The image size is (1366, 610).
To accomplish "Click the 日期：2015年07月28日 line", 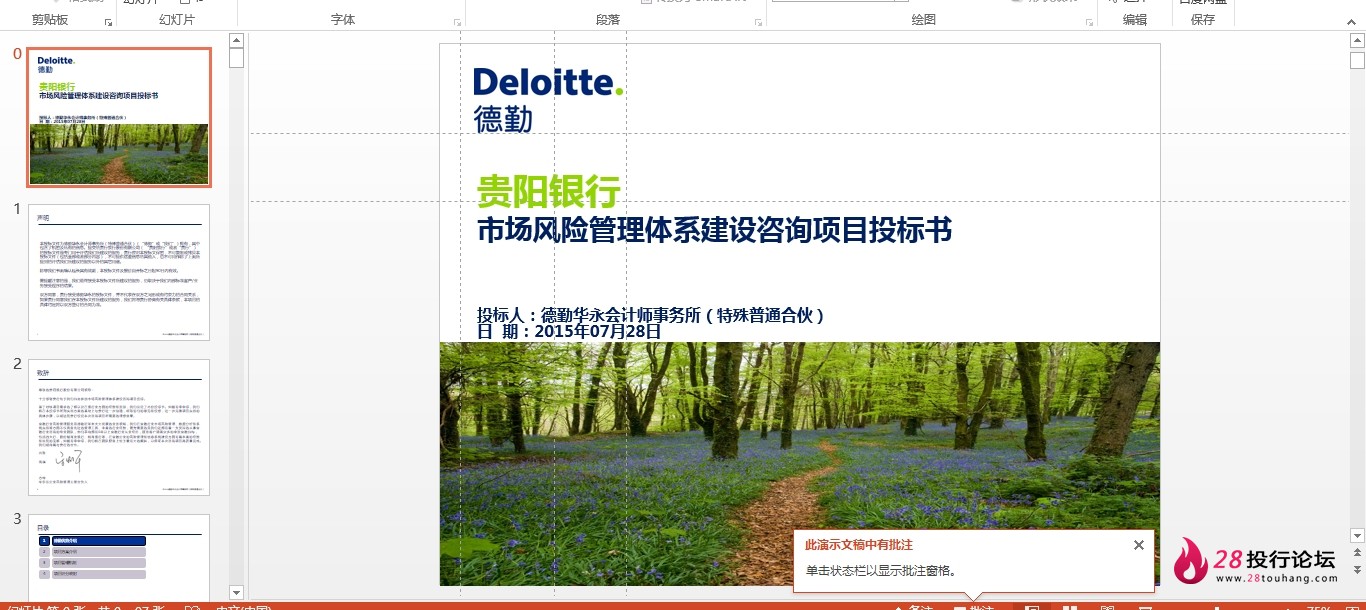I will [x=569, y=331].
